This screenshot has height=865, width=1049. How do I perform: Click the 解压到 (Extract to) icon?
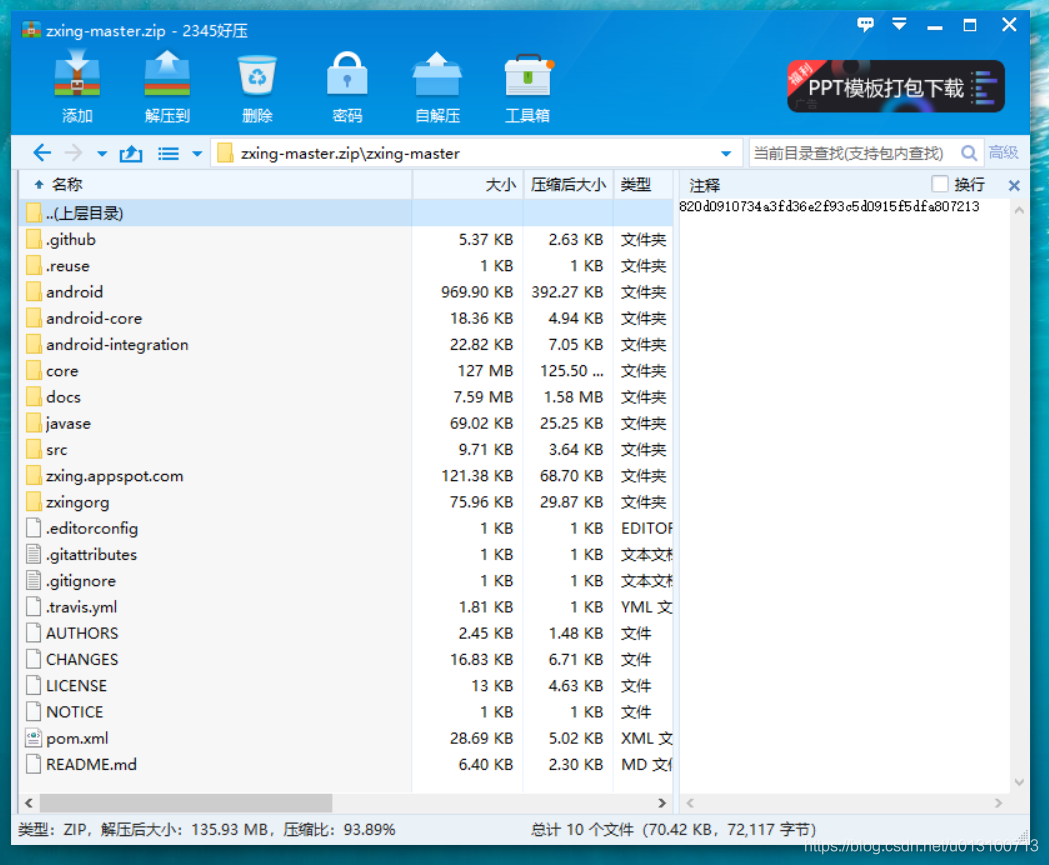click(x=167, y=75)
